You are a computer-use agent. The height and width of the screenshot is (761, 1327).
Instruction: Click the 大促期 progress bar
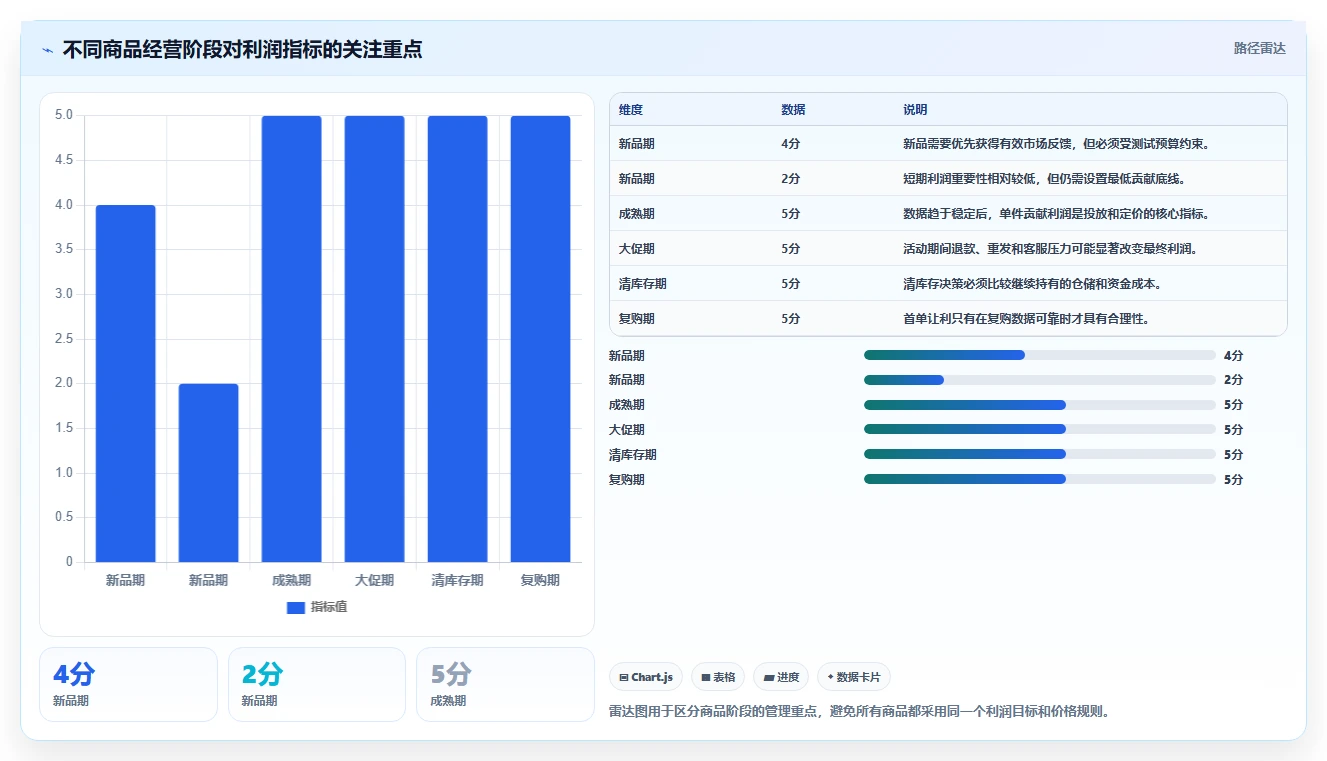coord(1040,430)
